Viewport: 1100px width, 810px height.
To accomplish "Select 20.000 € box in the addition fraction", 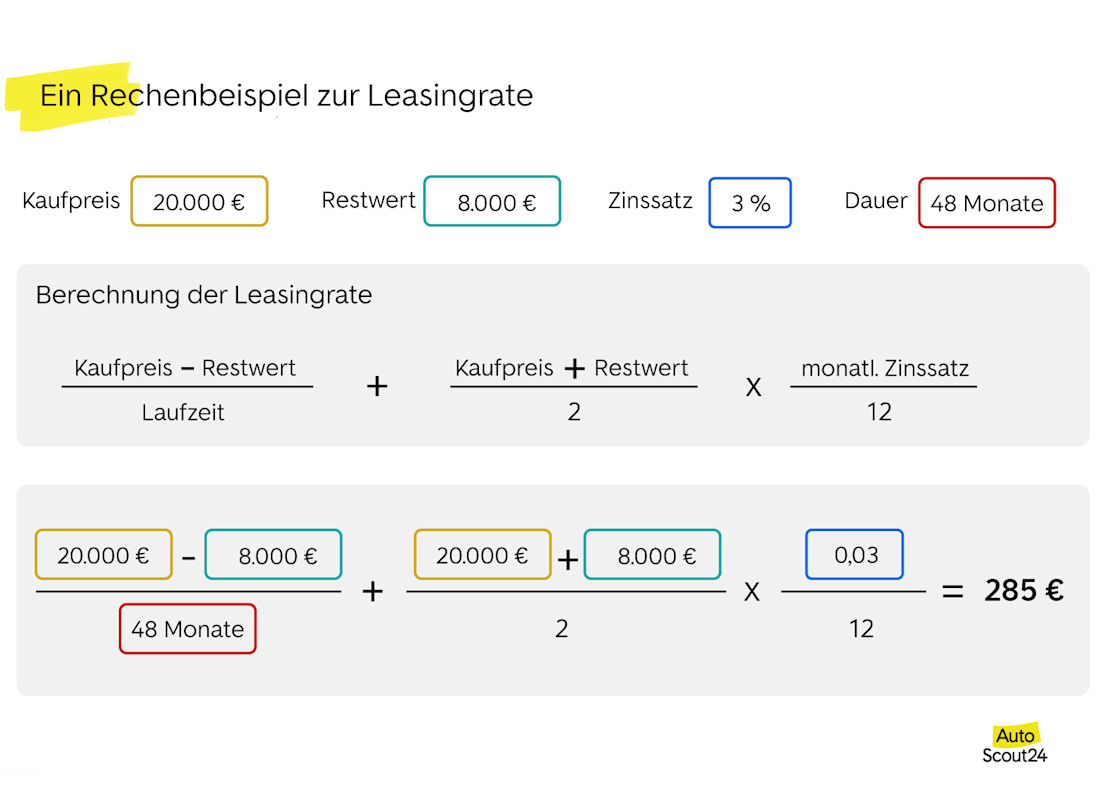I will click(x=482, y=556).
